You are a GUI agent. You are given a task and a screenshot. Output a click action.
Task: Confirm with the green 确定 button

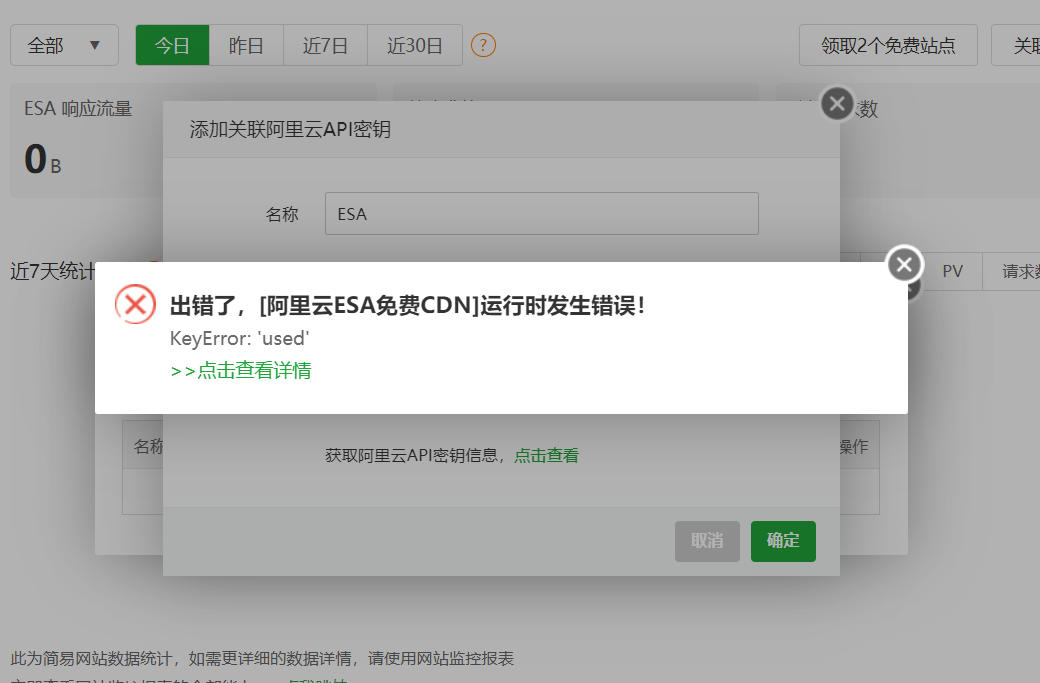coord(783,541)
